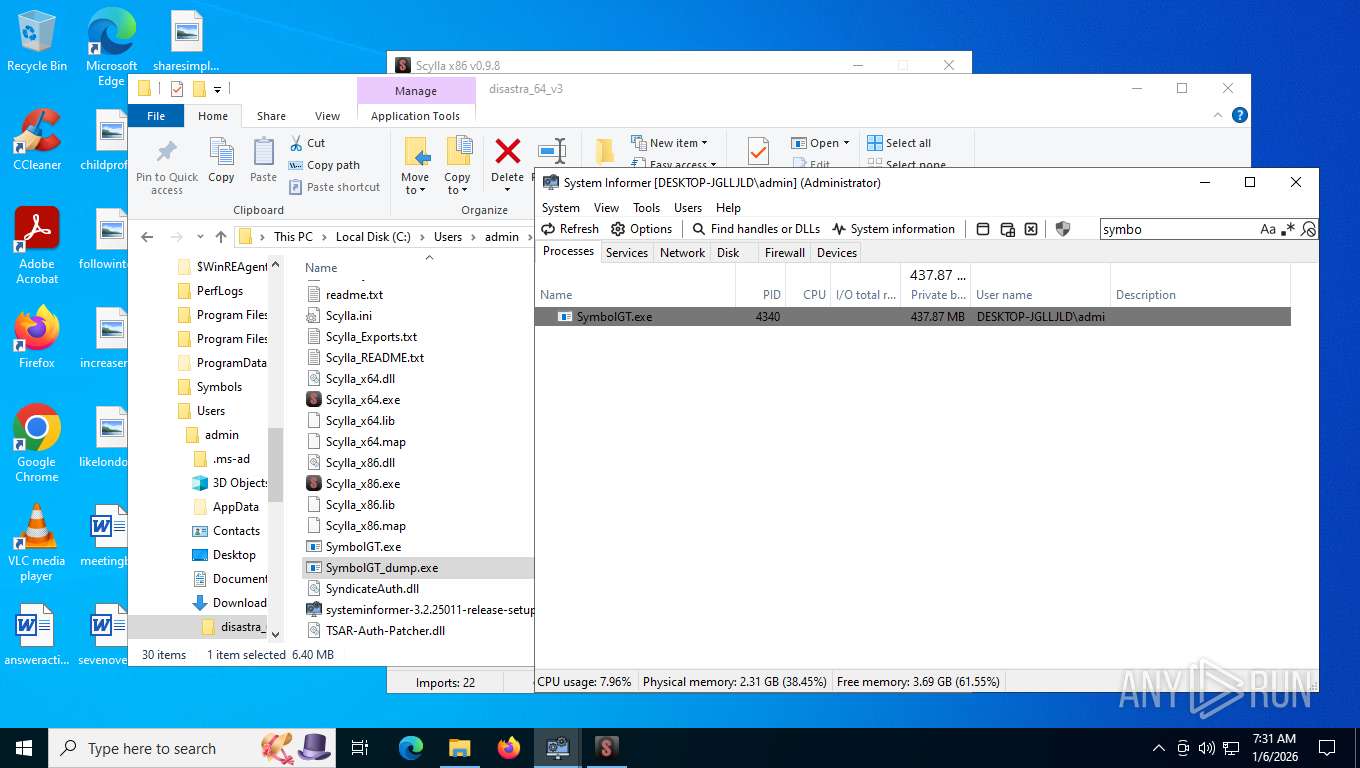Select Scylla_x64.exe file in Explorer
Screen dimensions: 1360x768
362,400
